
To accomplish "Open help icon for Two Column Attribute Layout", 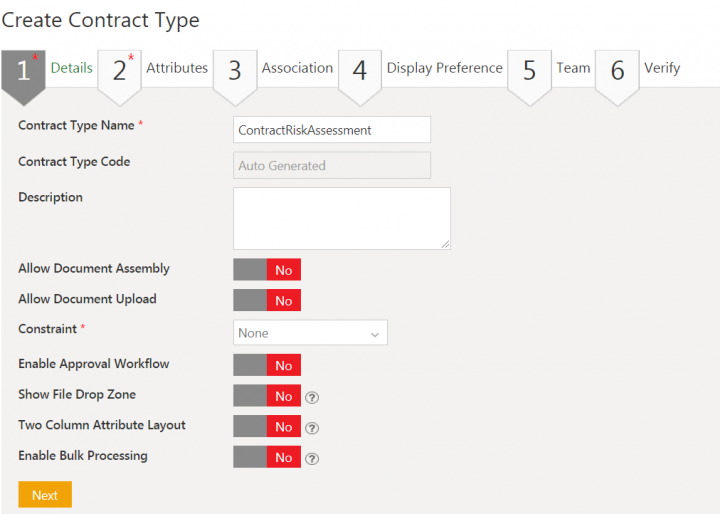I will coord(312,428).
